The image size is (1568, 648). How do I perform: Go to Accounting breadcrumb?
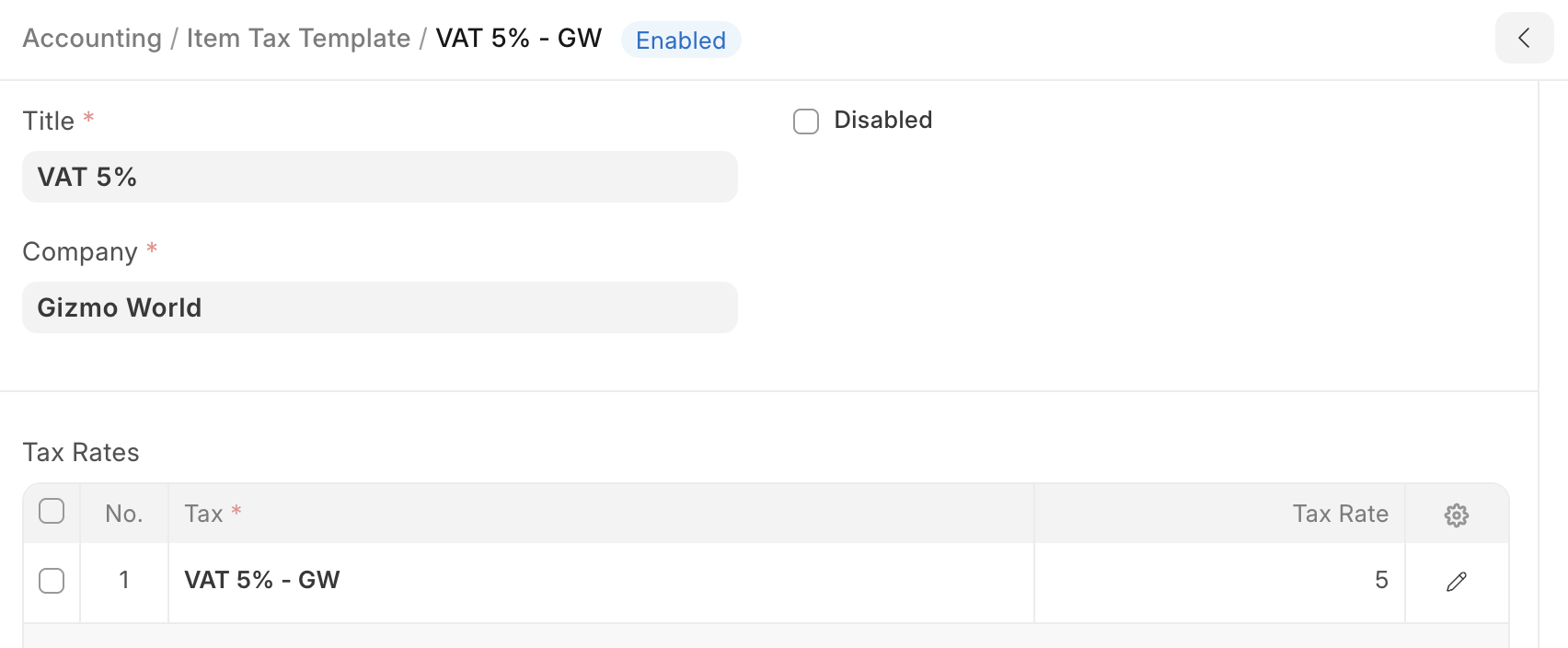pyautogui.click(x=92, y=39)
